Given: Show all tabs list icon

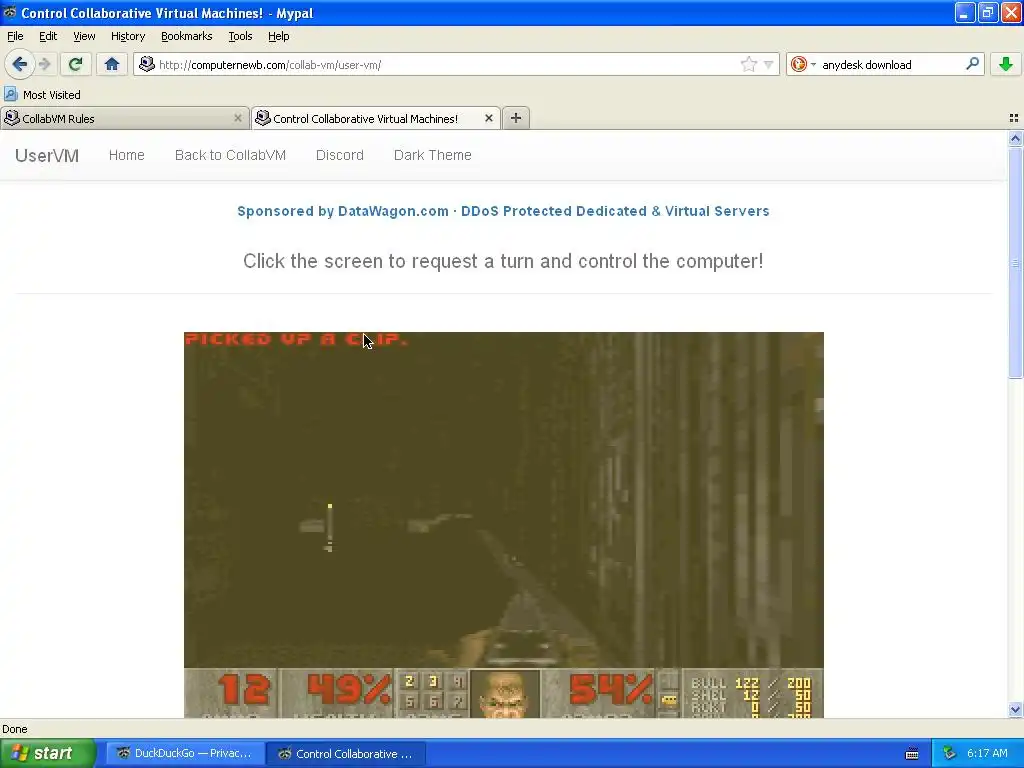Looking at the screenshot, I should 1014,118.
